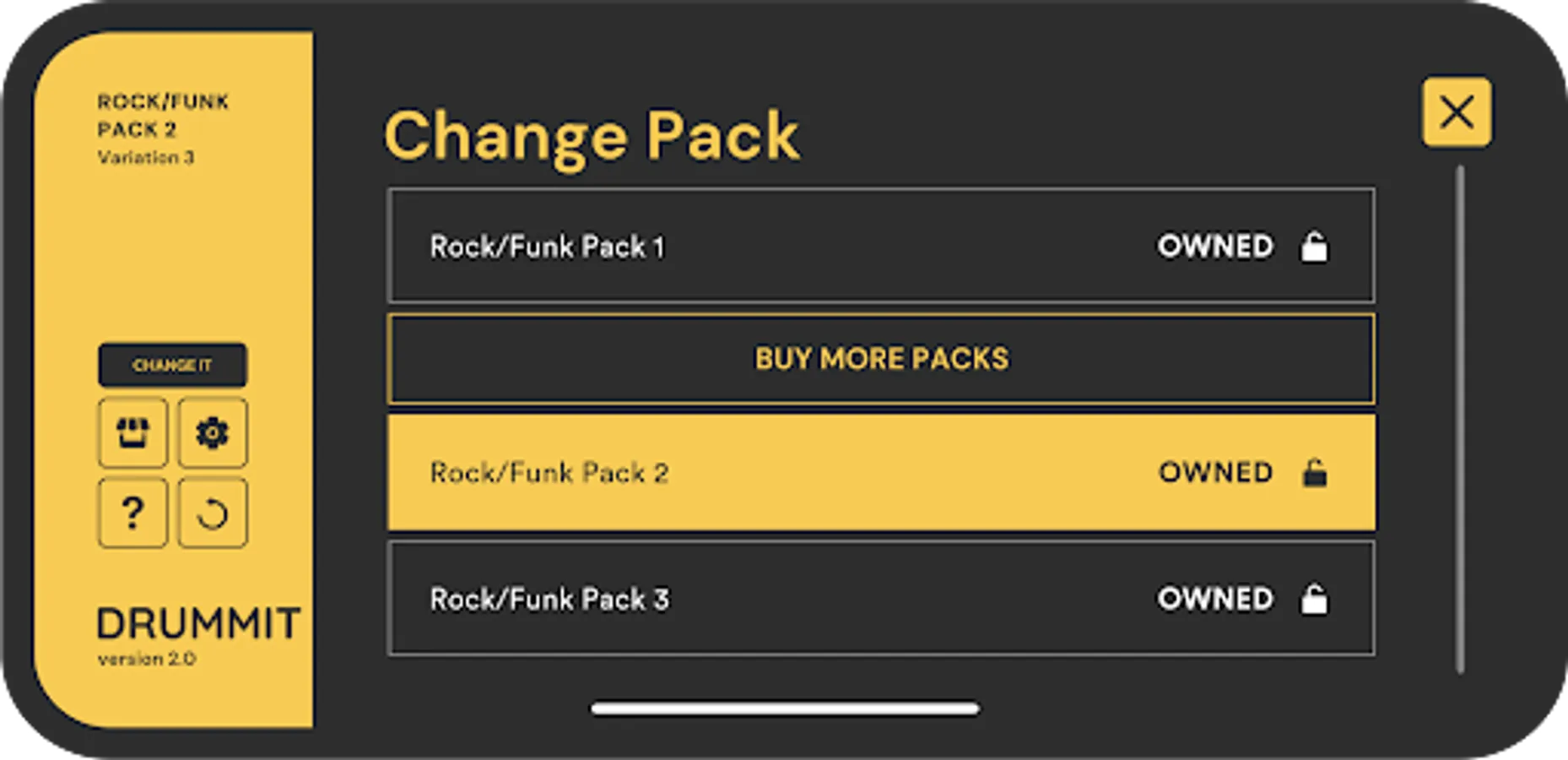1568x760 pixels.
Task: Click the question mark help icon
Action: (x=132, y=513)
